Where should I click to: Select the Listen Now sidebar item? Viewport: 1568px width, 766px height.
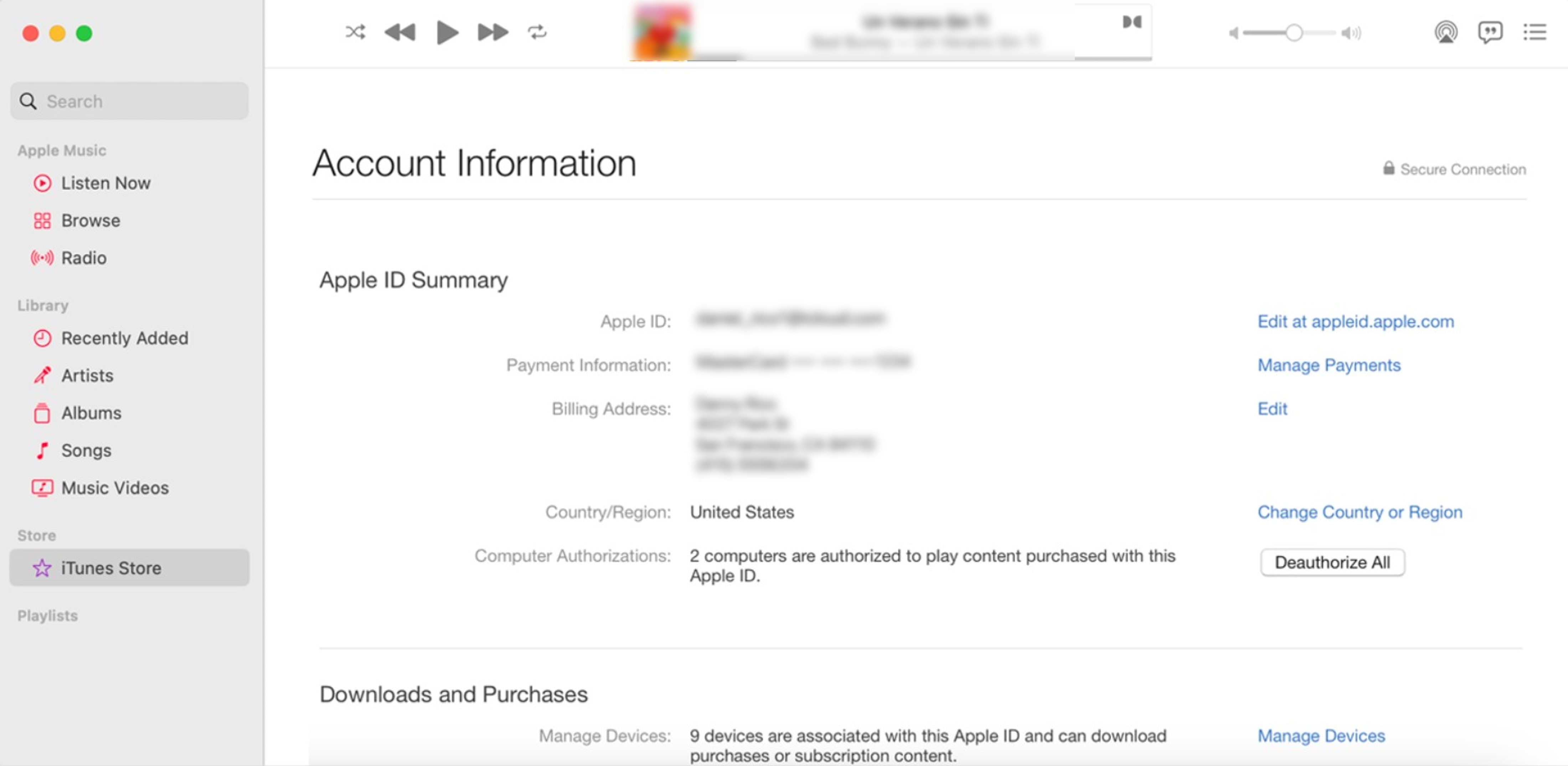tap(106, 182)
